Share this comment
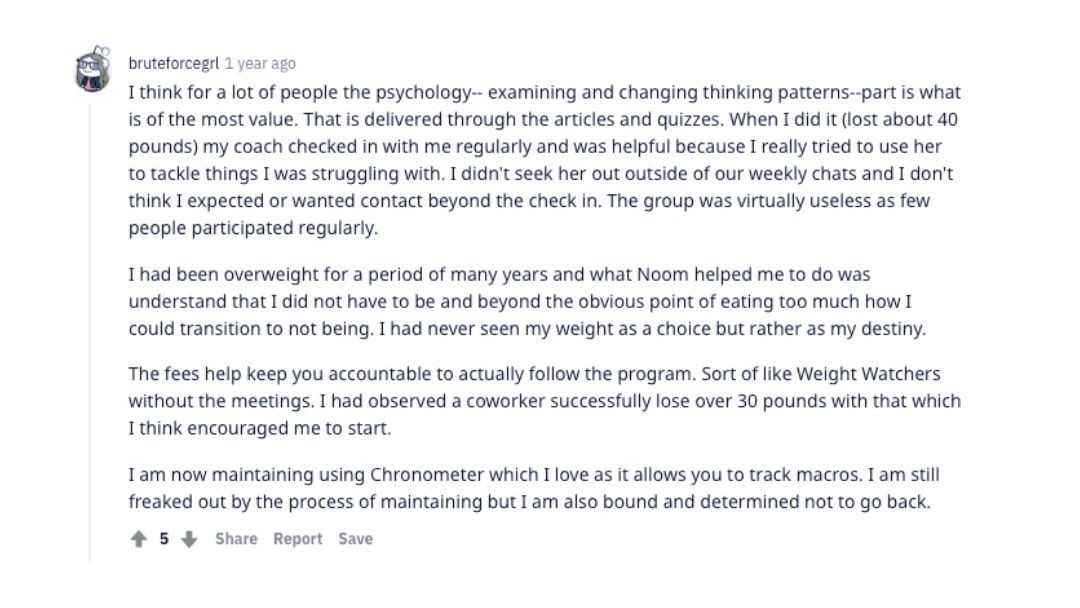This screenshot has width=1080, height=608. 236,539
